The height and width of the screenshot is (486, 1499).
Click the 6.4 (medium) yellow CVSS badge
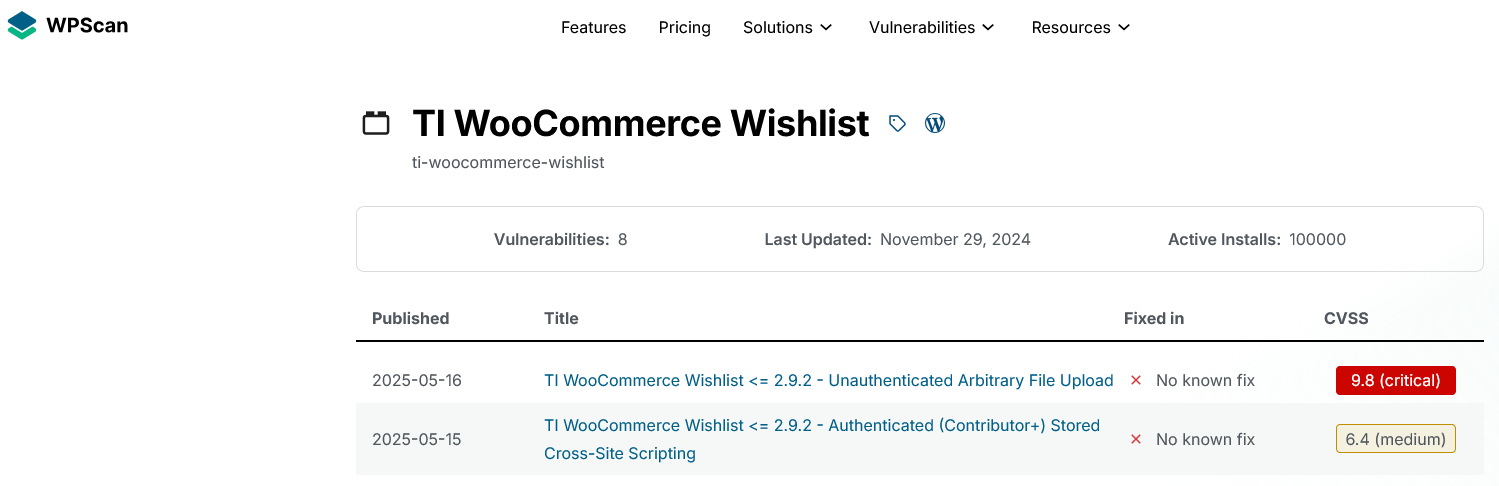(x=1396, y=439)
